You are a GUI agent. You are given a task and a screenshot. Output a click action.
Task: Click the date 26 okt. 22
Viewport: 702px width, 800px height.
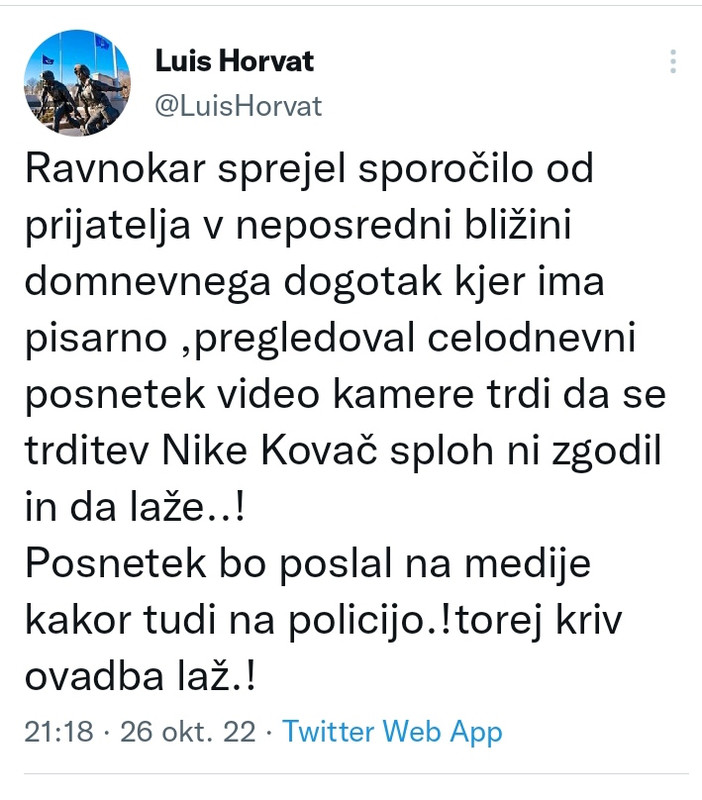click(188, 732)
